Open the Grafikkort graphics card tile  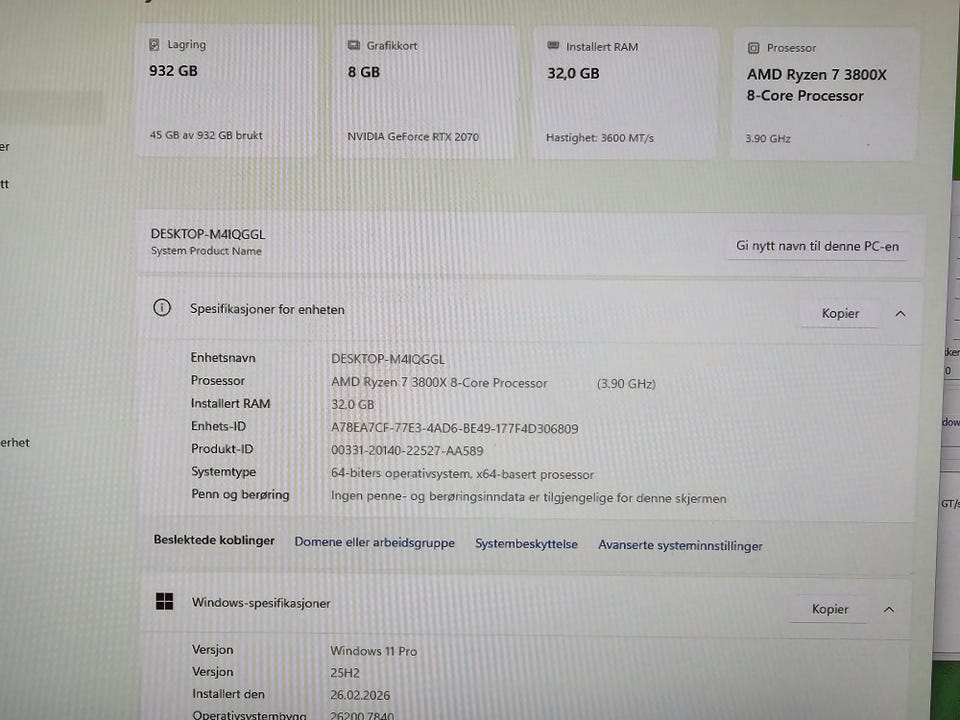click(x=426, y=92)
